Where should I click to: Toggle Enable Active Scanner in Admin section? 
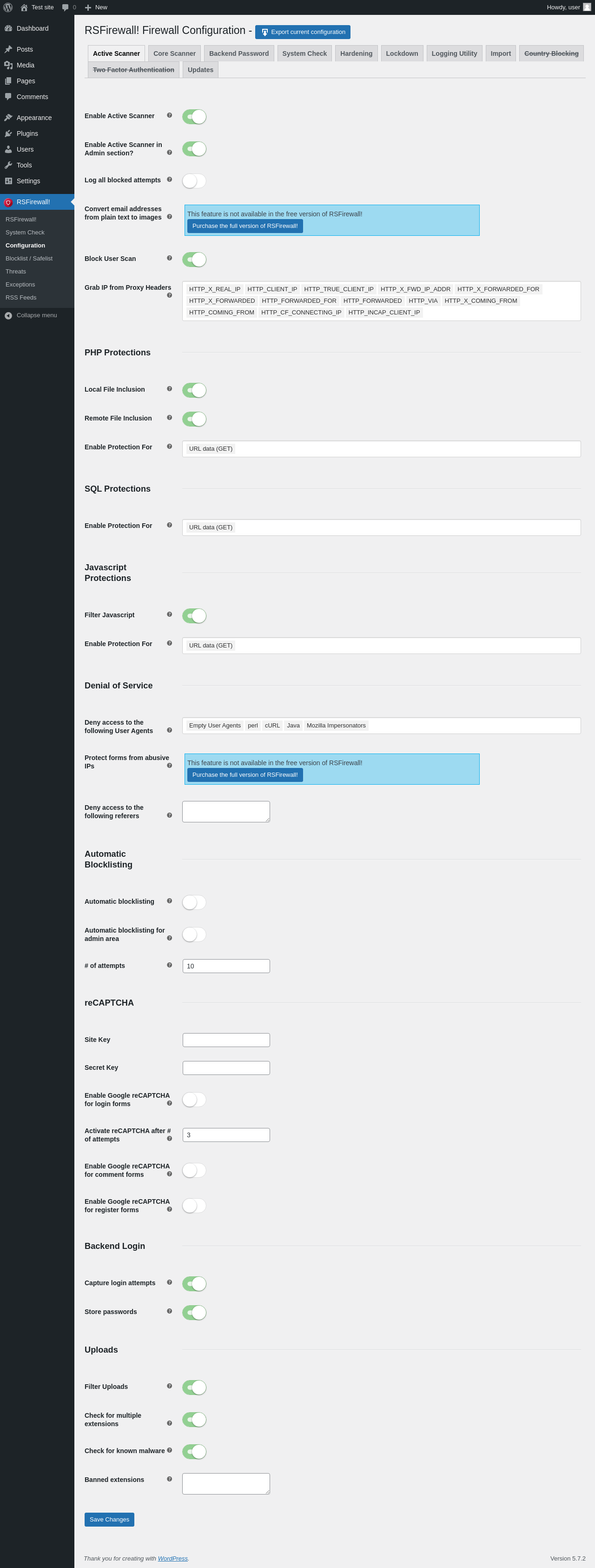click(x=194, y=148)
